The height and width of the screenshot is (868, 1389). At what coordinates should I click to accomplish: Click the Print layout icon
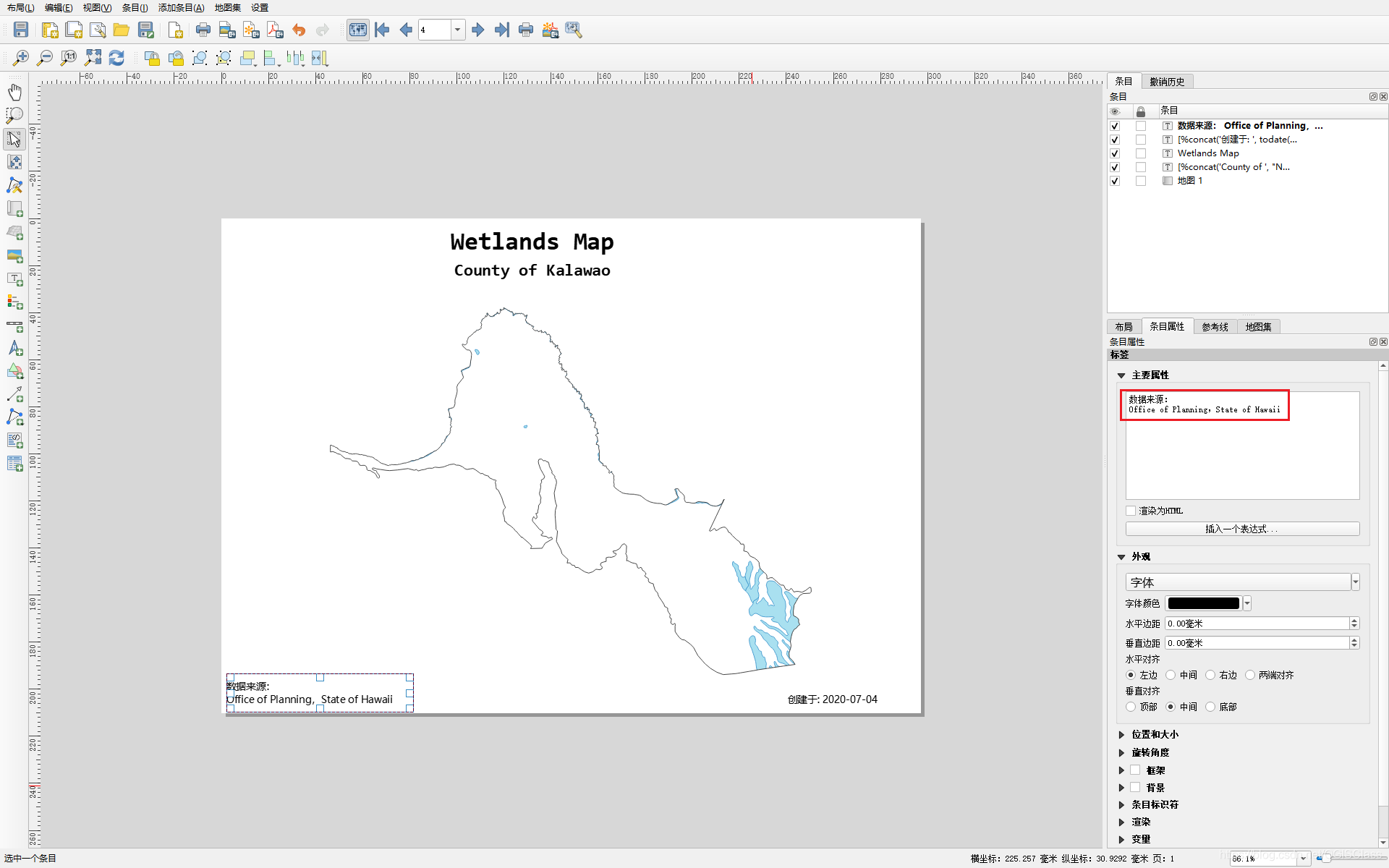point(203,30)
